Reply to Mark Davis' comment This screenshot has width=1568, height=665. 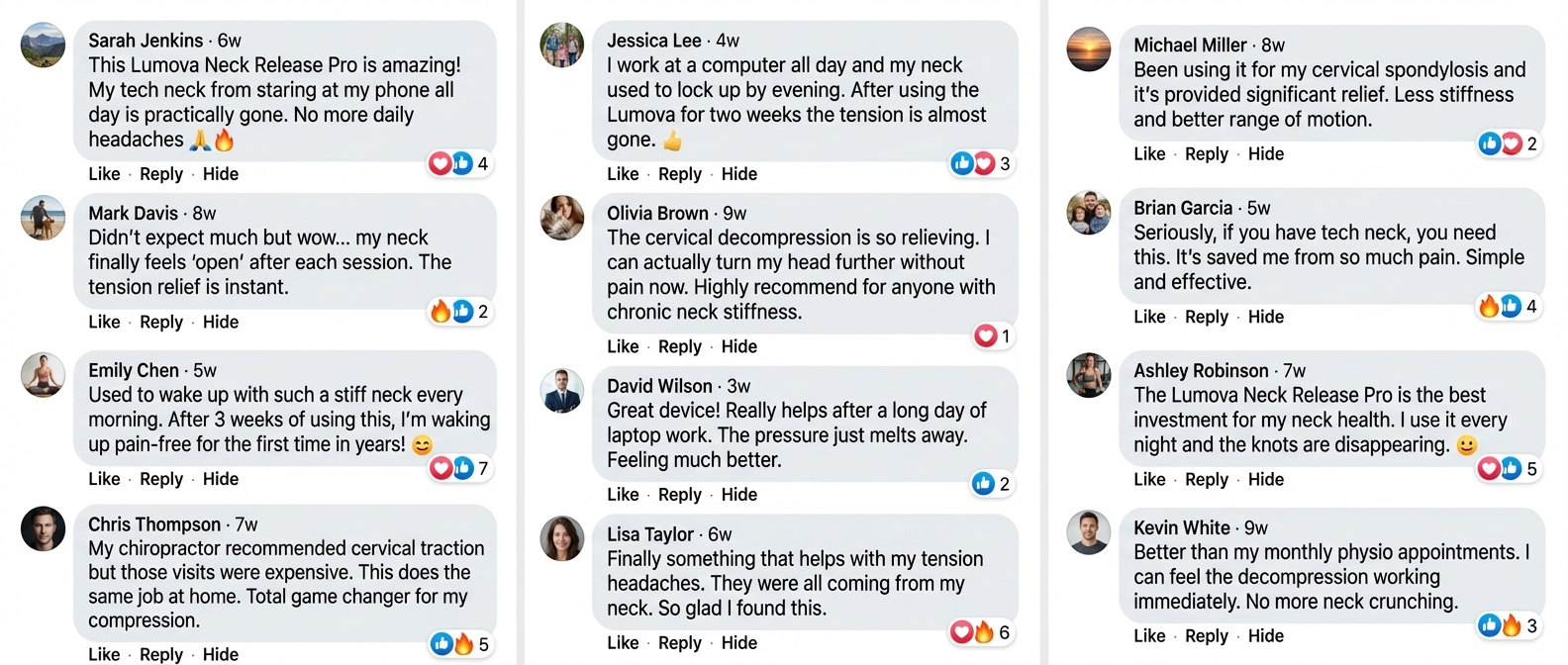[161, 323]
